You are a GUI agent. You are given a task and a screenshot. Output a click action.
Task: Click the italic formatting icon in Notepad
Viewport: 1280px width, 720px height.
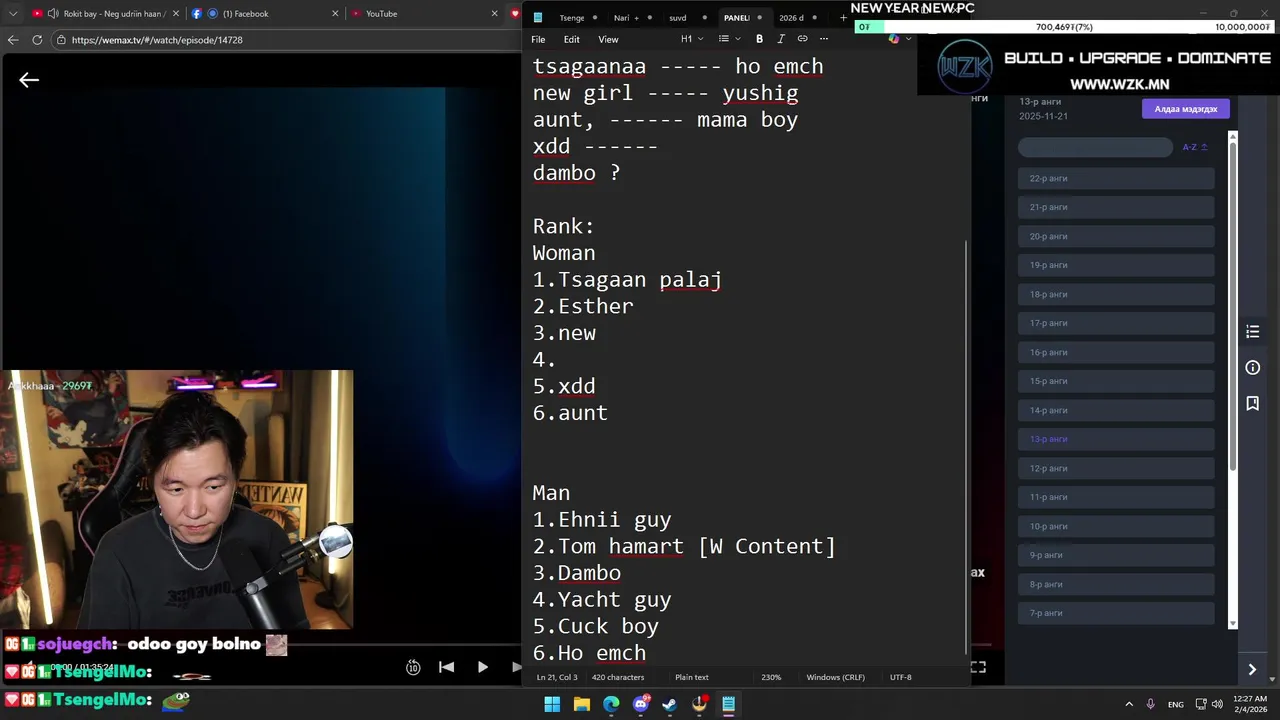(780, 39)
